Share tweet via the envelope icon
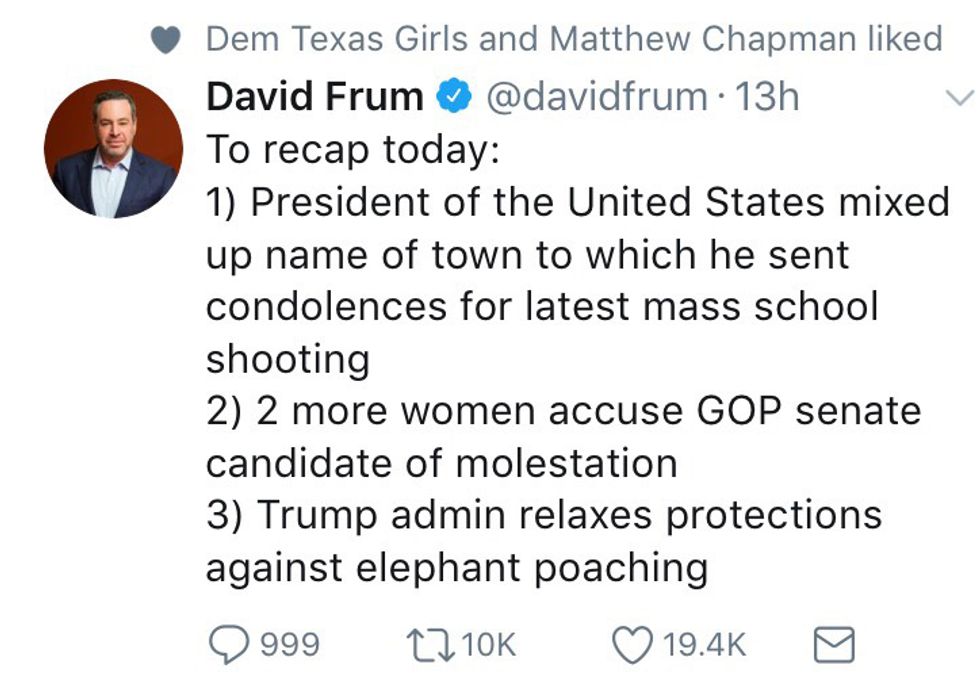980x688 pixels. pos(835,645)
